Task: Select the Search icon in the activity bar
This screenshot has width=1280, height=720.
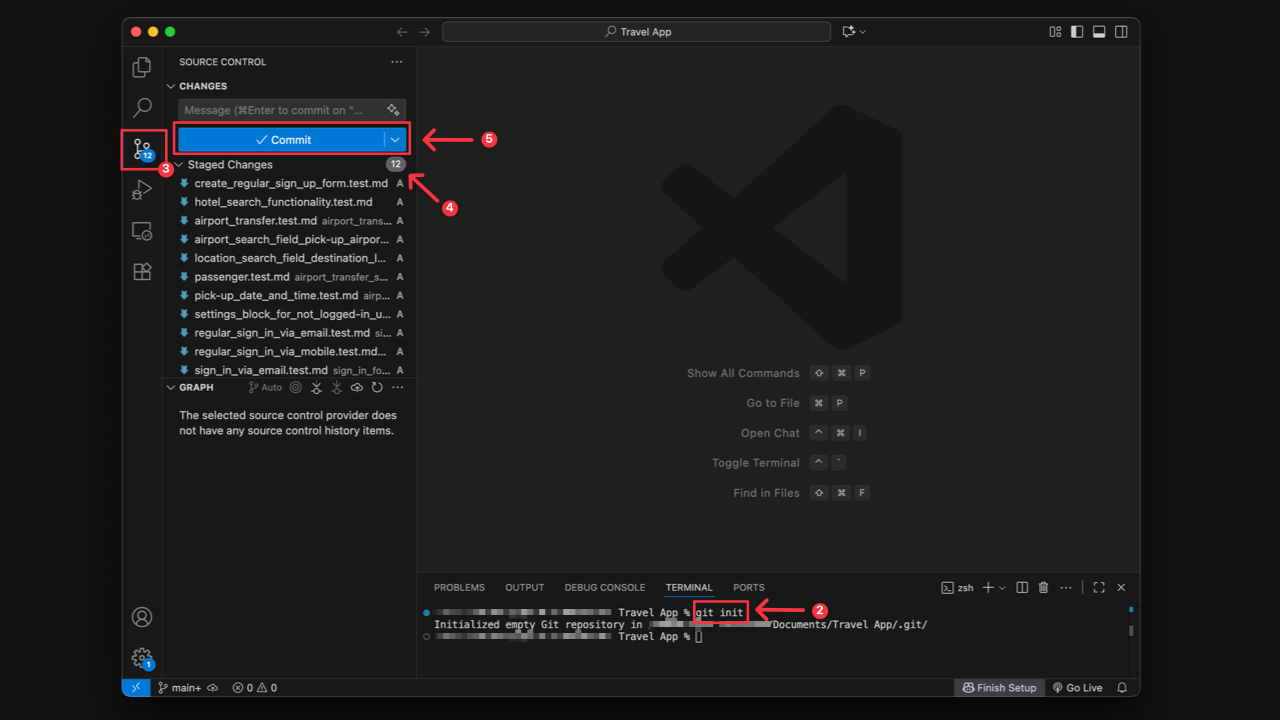Action: coord(141,107)
